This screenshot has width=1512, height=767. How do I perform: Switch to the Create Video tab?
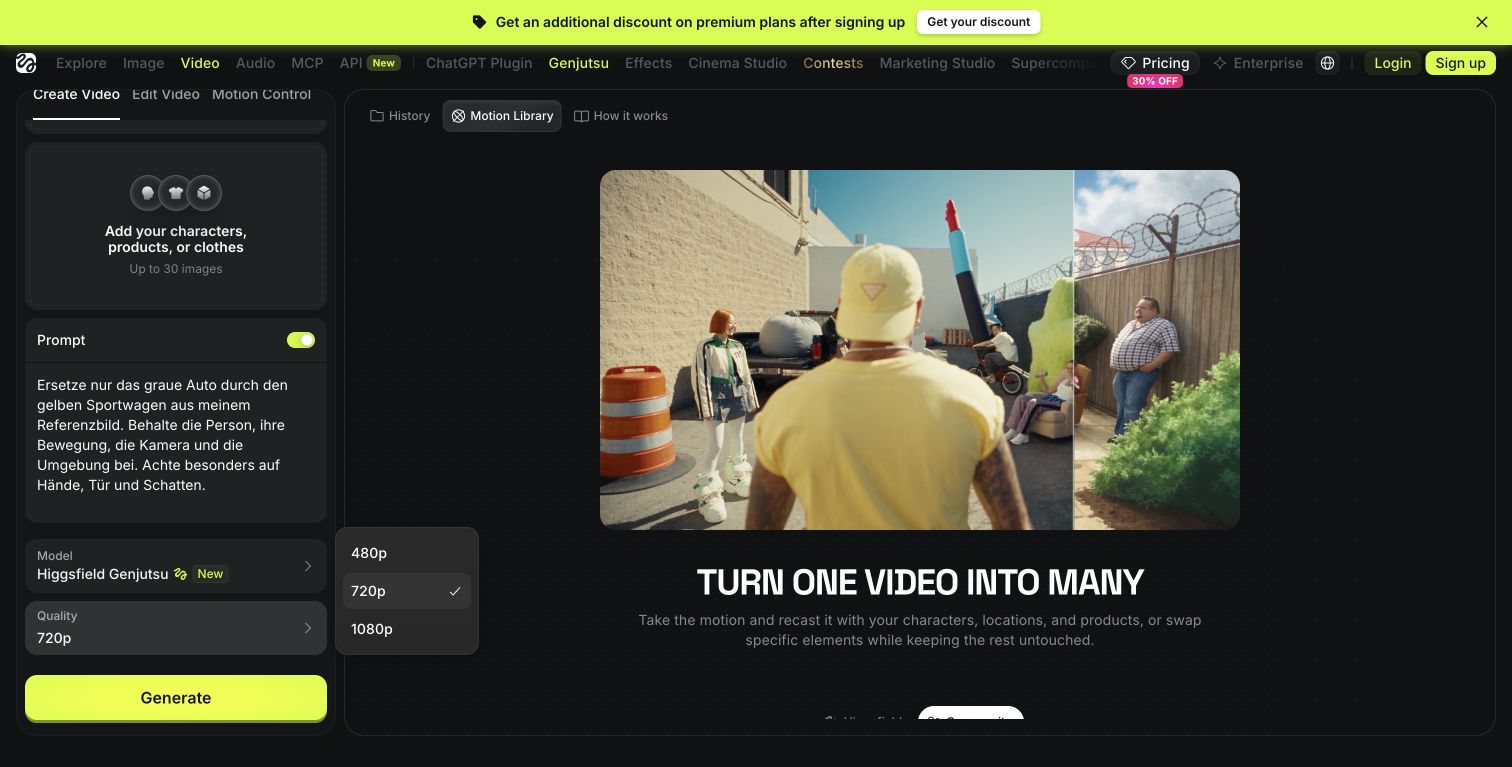[x=76, y=94]
